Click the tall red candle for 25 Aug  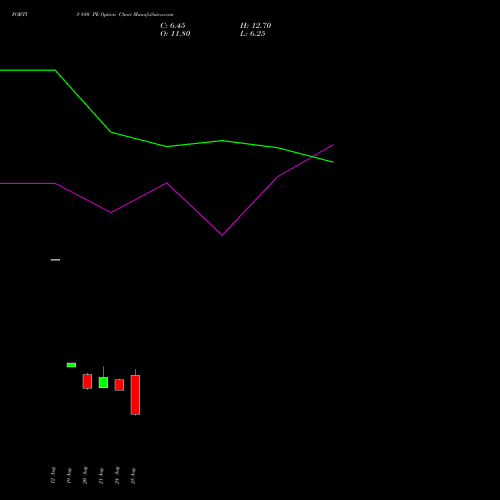click(x=135, y=395)
